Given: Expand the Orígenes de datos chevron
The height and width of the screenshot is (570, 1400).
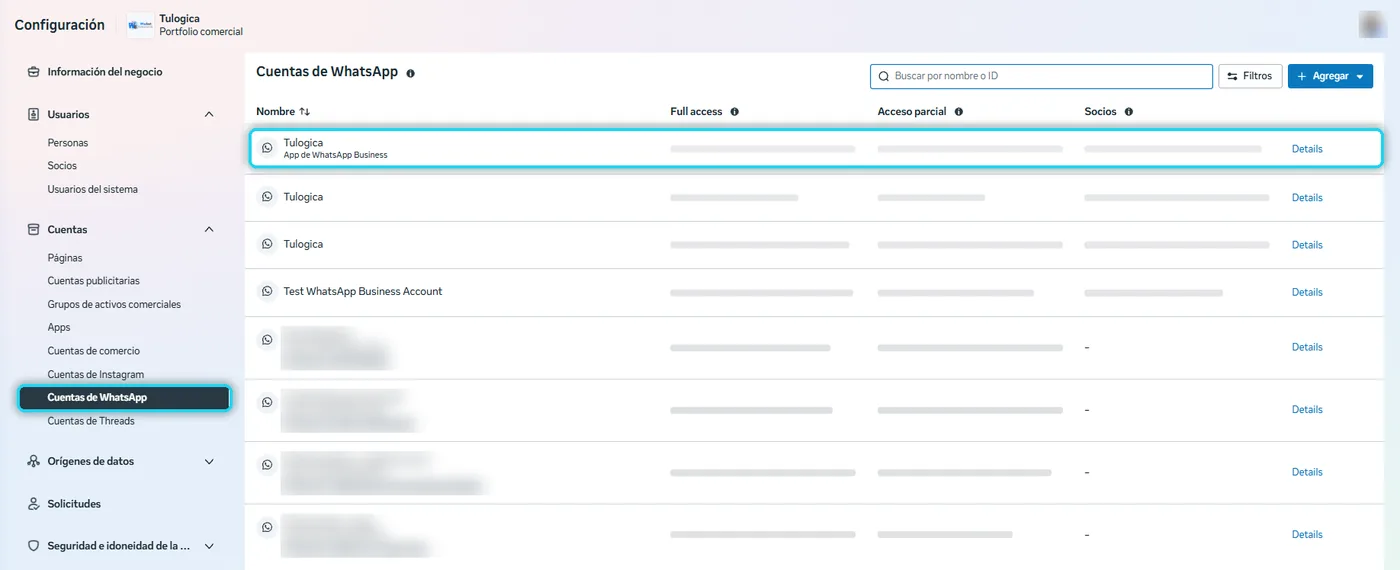Looking at the screenshot, I should [x=209, y=462].
